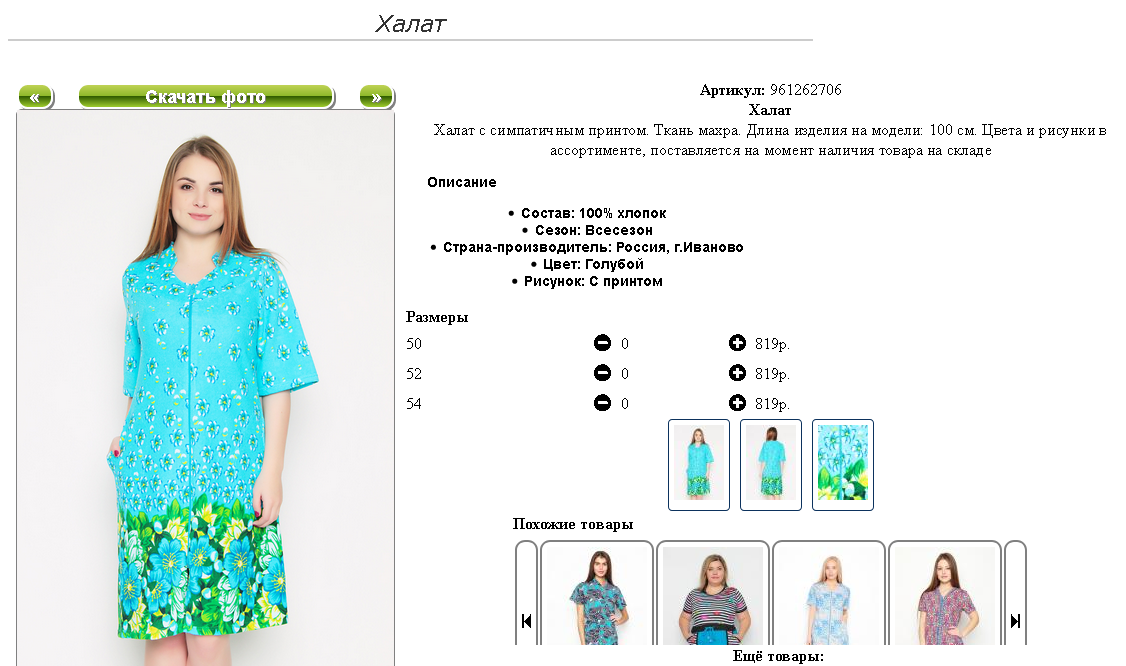Open similar product with light blue robe

829,593
